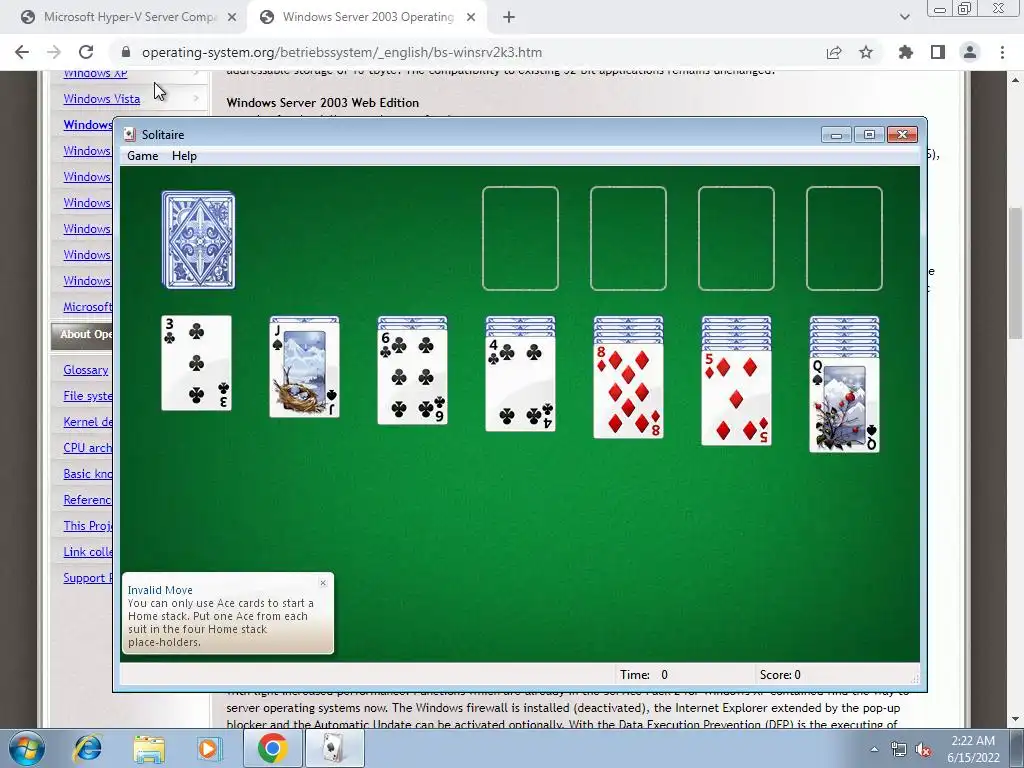Open the taskbar clock and date
1024x768 pixels.
pyautogui.click(x=973, y=749)
